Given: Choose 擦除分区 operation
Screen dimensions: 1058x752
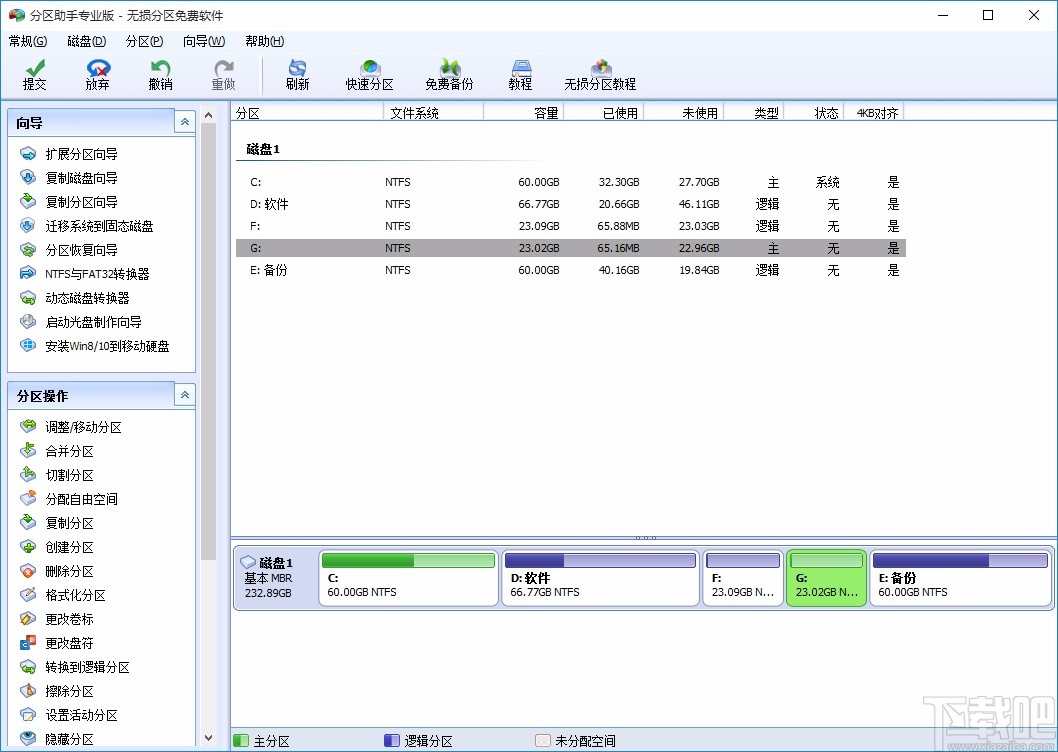Looking at the screenshot, I should (69, 691).
